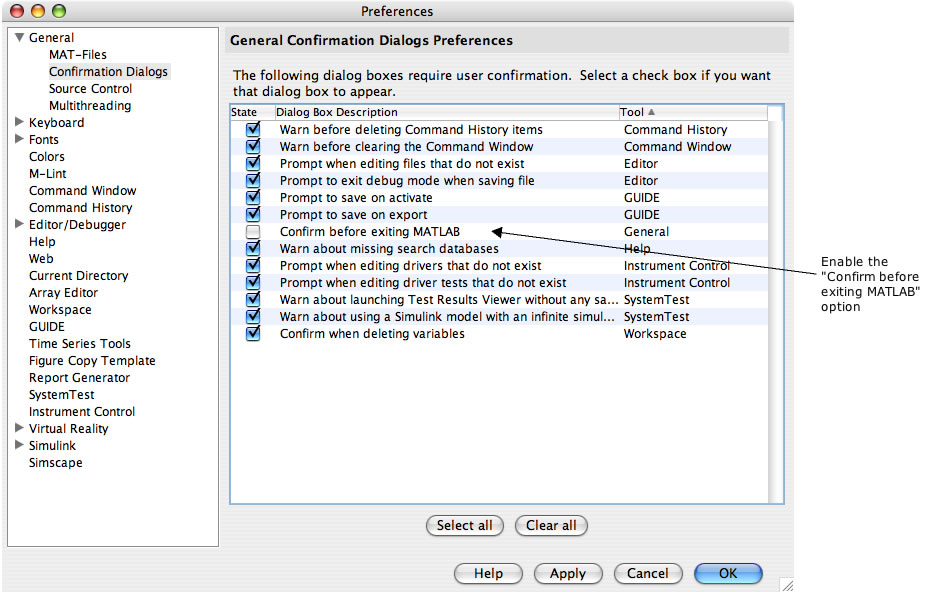This screenshot has width=948, height=592.
Task: Select Source Control in the tree
Action: click(90, 89)
